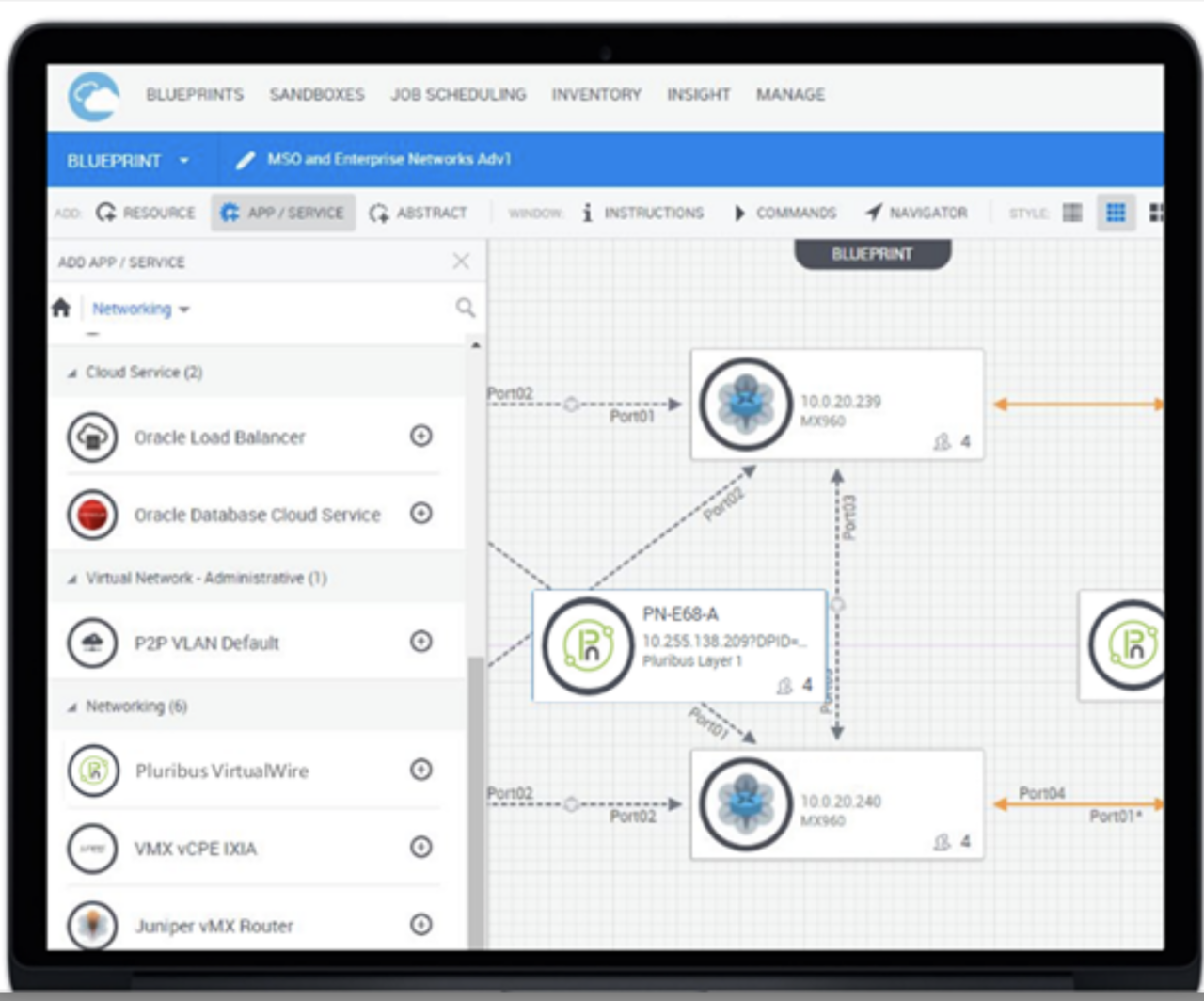The height and width of the screenshot is (1001, 1204).
Task: Open the Blueprints menu
Action: (195, 94)
